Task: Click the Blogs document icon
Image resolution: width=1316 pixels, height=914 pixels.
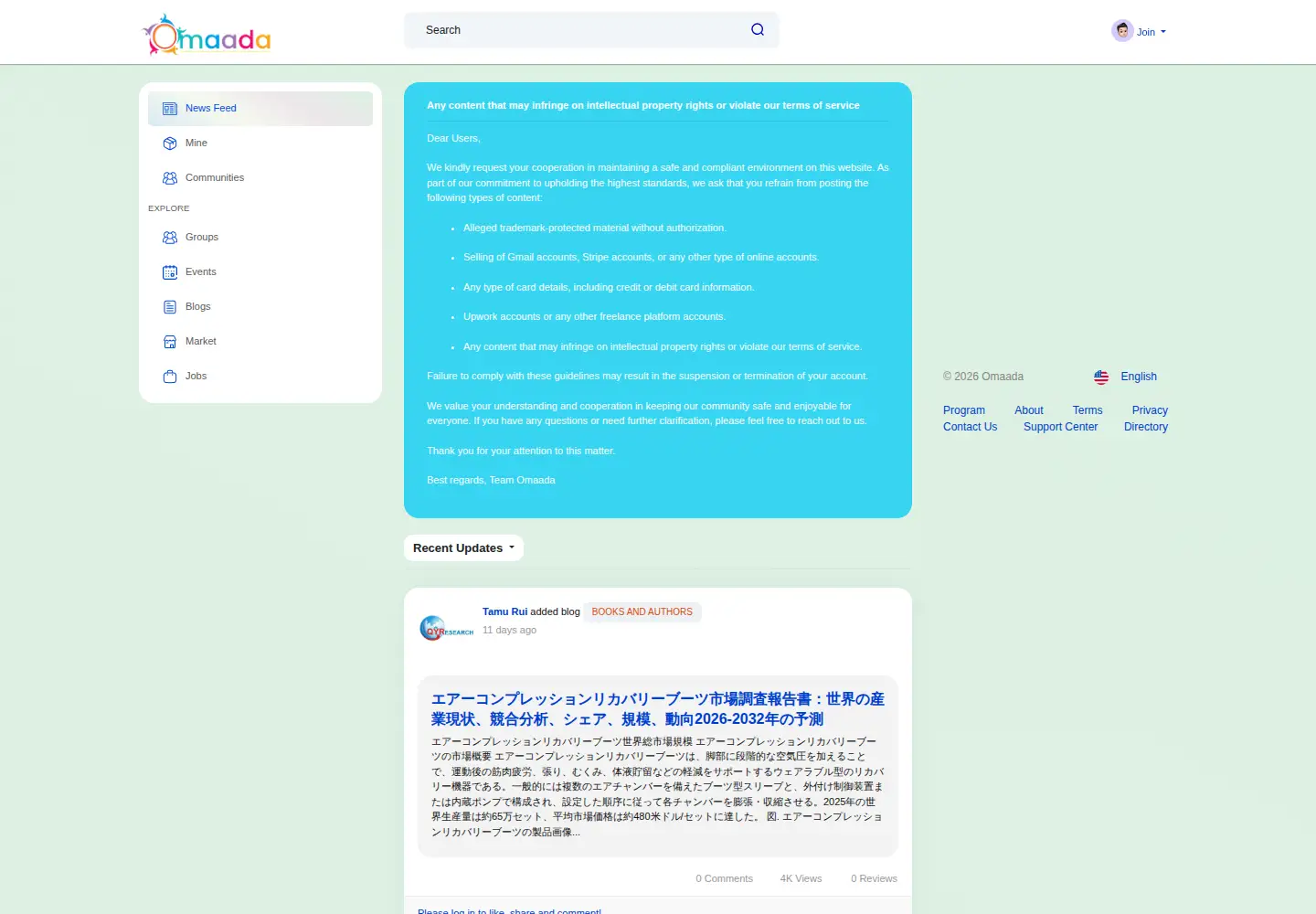Action: tap(170, 307)
